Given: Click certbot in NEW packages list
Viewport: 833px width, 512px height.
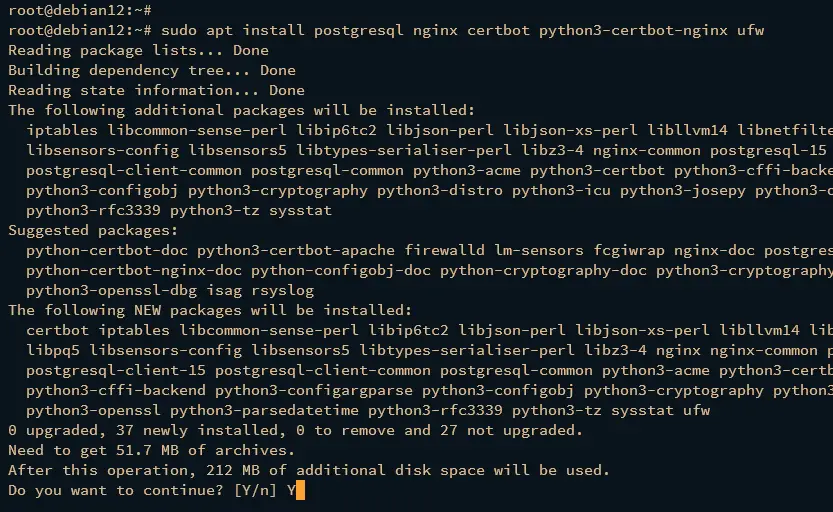Looking at the screenshot, I should pos(57,330).
